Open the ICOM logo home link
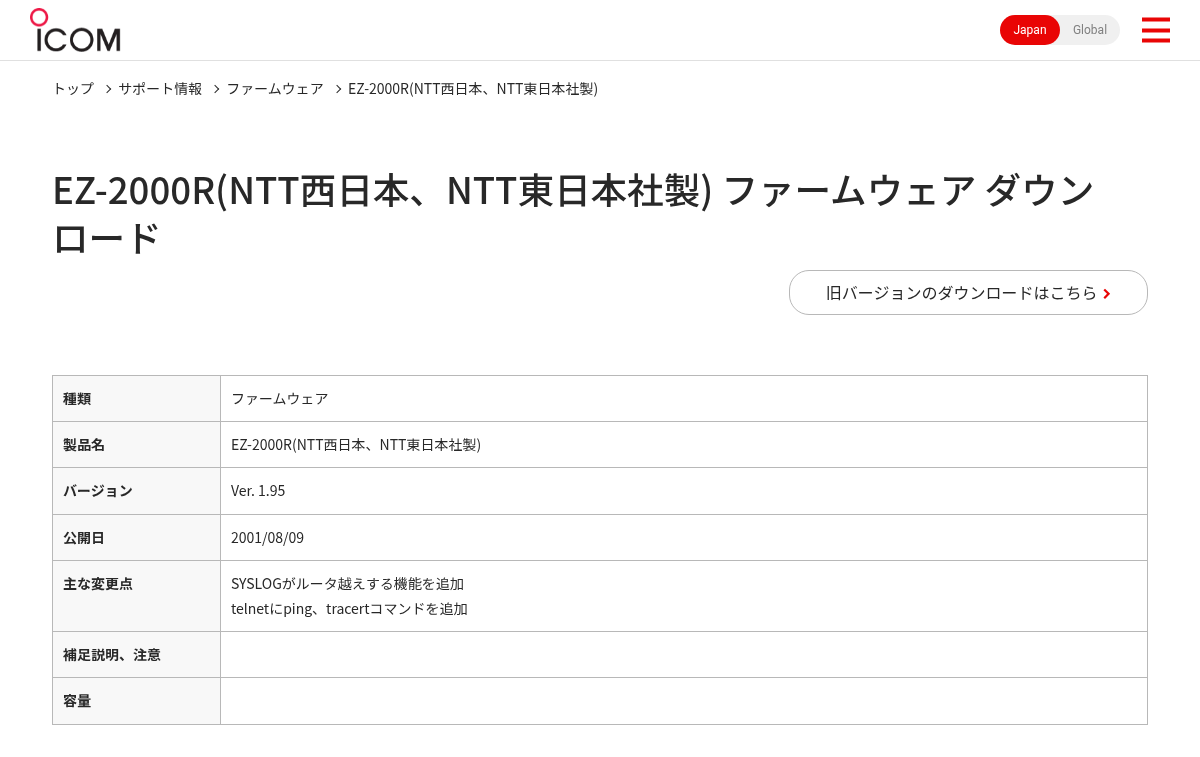Image resolution: width=1200 pixels, height=757 pixels. click(x=75, y=30)
